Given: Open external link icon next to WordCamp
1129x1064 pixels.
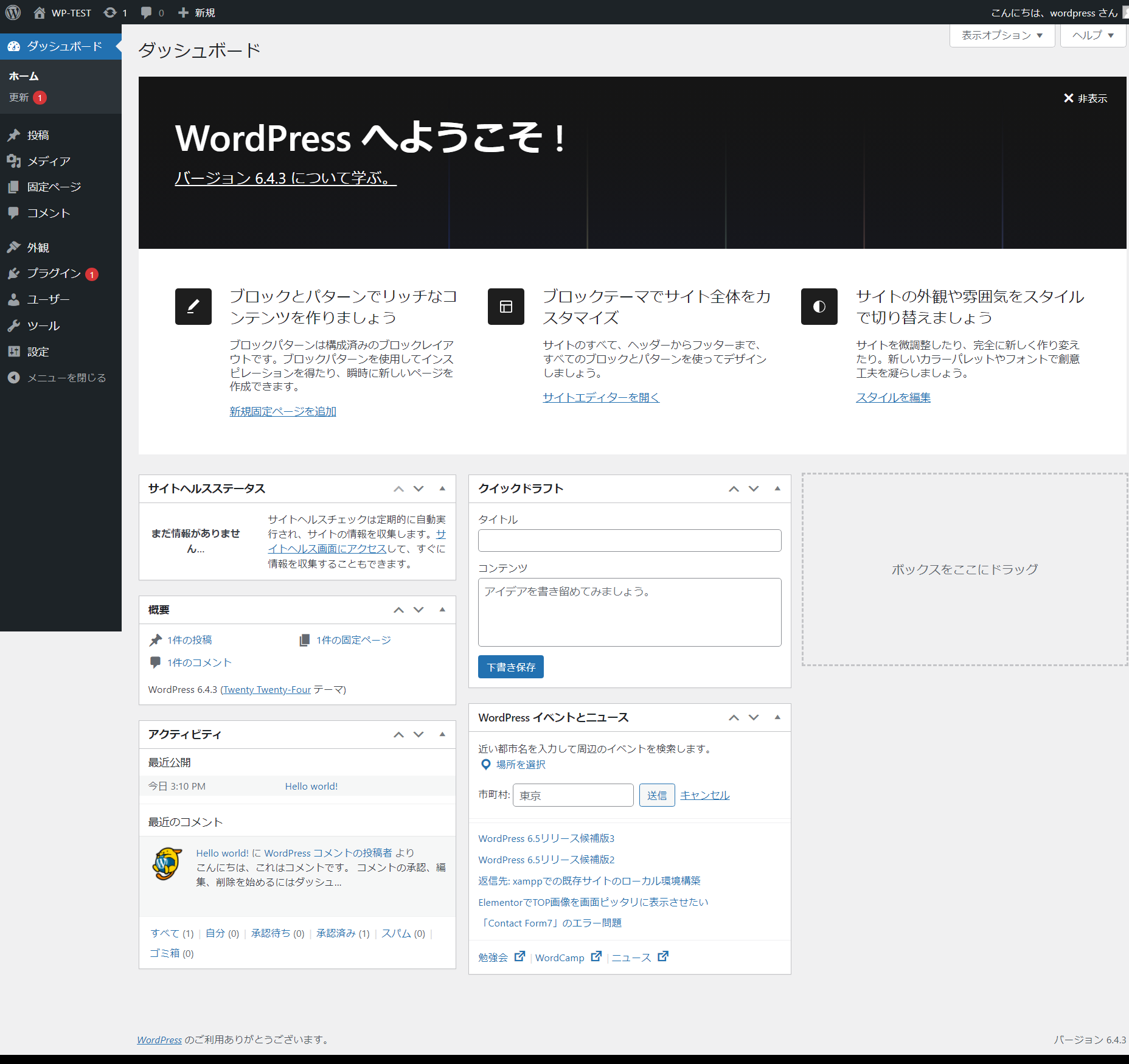Looking at the screenshot, I should [x=596, y=956].
